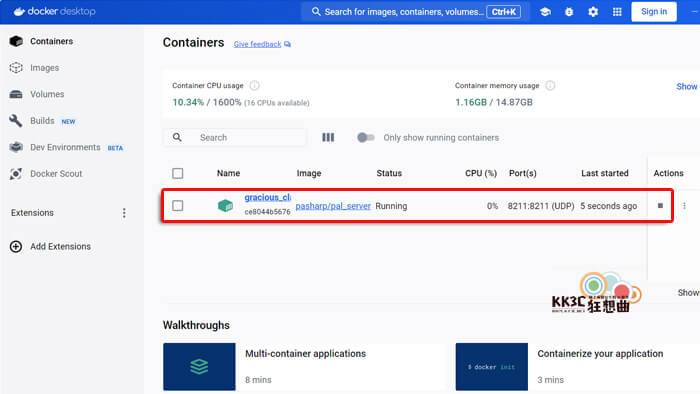Open the gracious_cl container name link
Viewport: 700px width, 394px height.
click(267, 197)
